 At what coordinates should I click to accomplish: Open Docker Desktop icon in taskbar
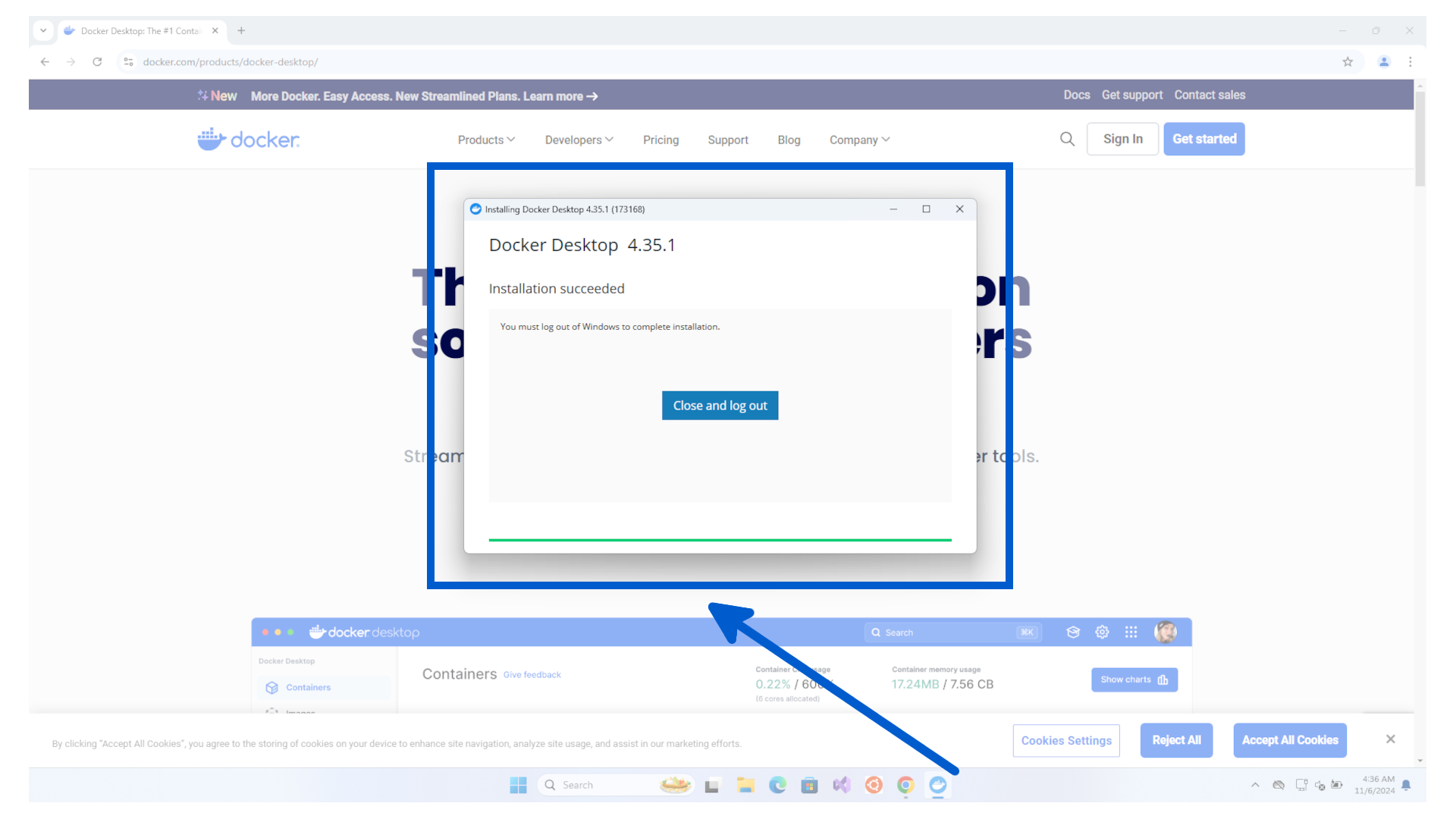(938, 785)
